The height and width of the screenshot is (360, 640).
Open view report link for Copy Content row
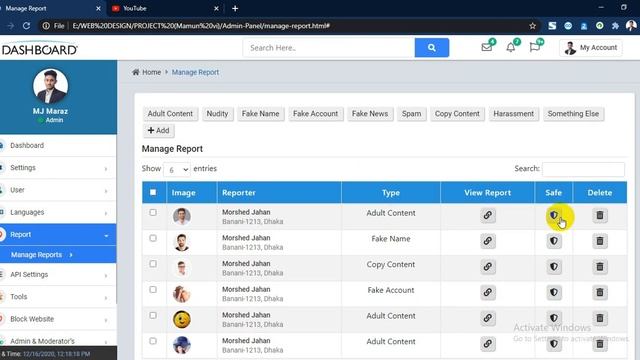pyautogui.click(x=487, y=267)
